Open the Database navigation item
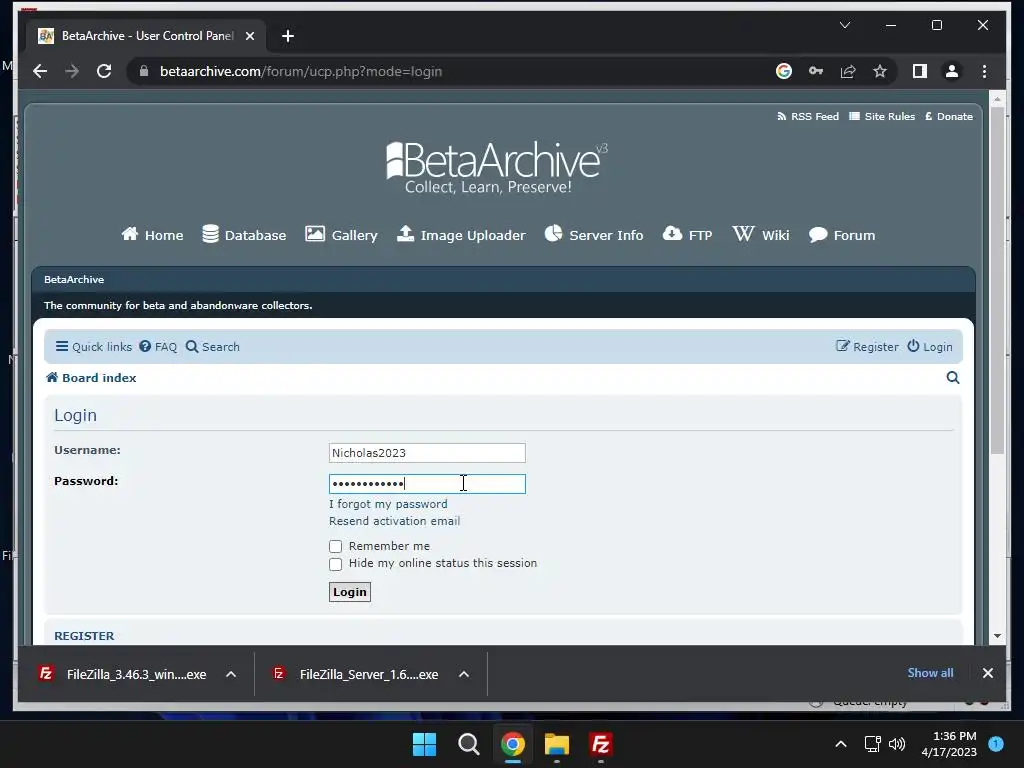The image size is (1024, 768). tap(244, 234)
